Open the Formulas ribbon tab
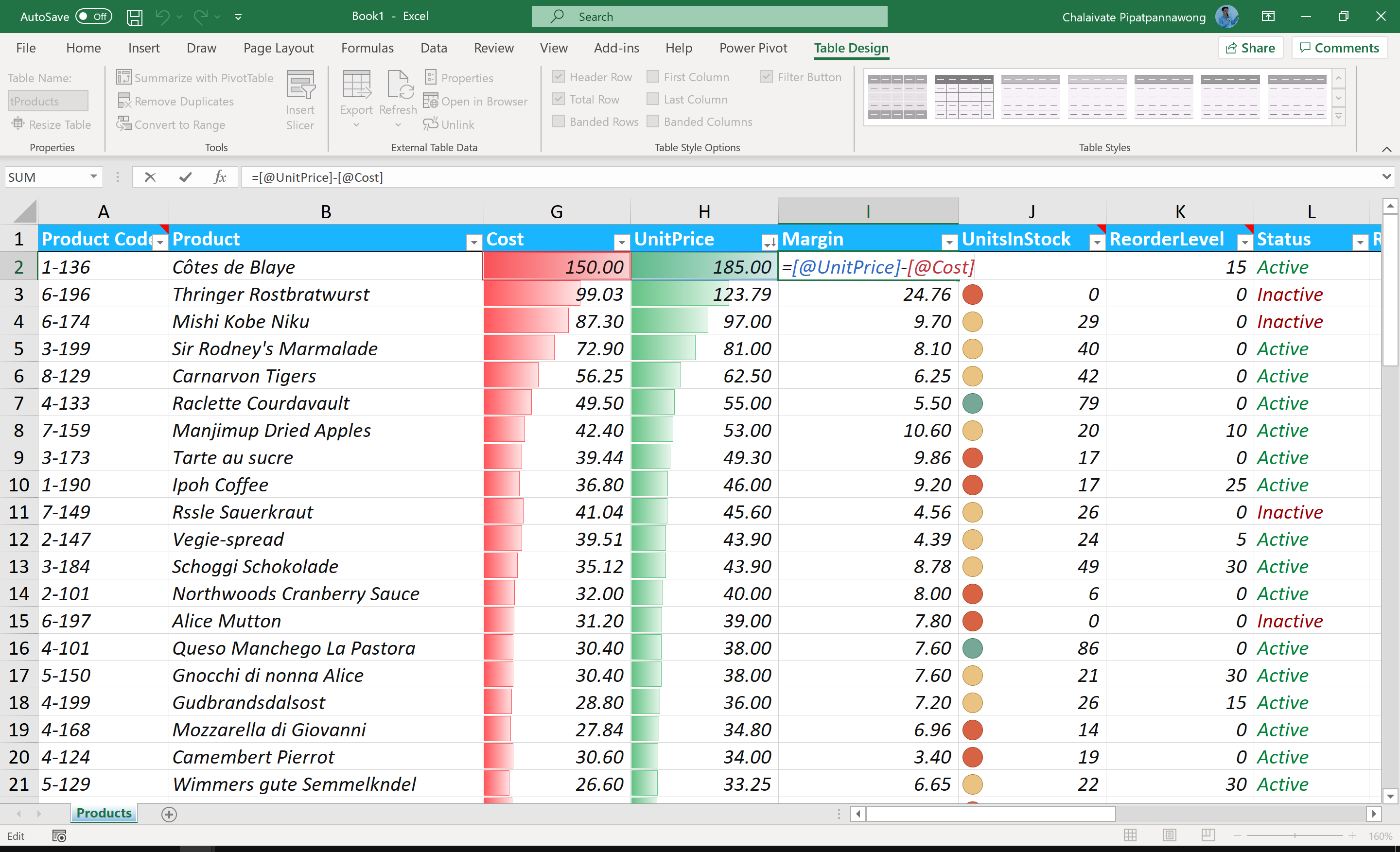Screen dimensions: 1400x852 [367, 48]
